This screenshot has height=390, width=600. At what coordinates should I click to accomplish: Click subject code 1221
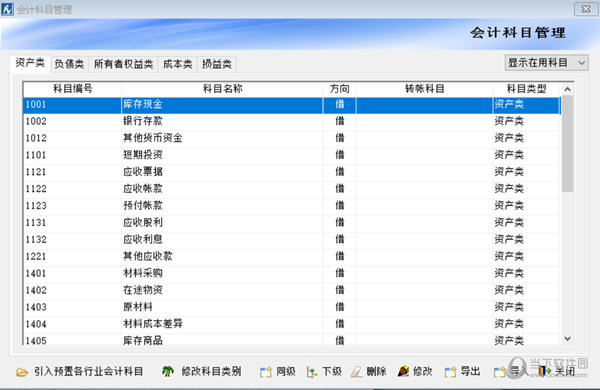[36, 256]
